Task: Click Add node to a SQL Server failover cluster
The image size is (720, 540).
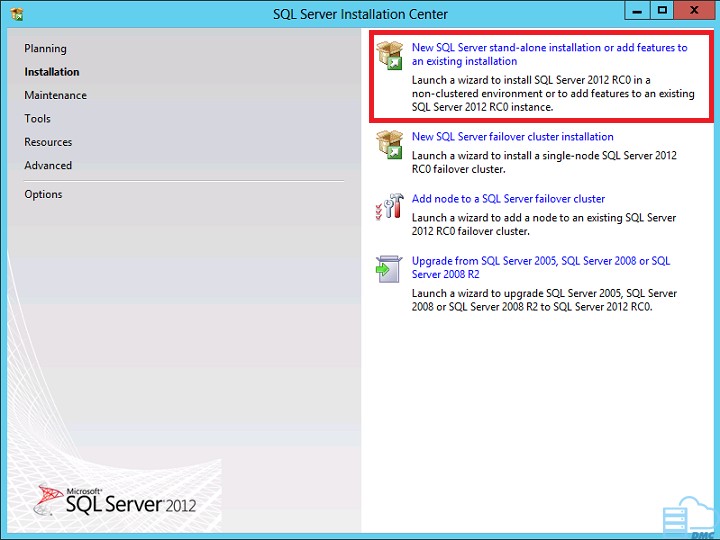Action: pyautogui.click(x=508, y=198)
